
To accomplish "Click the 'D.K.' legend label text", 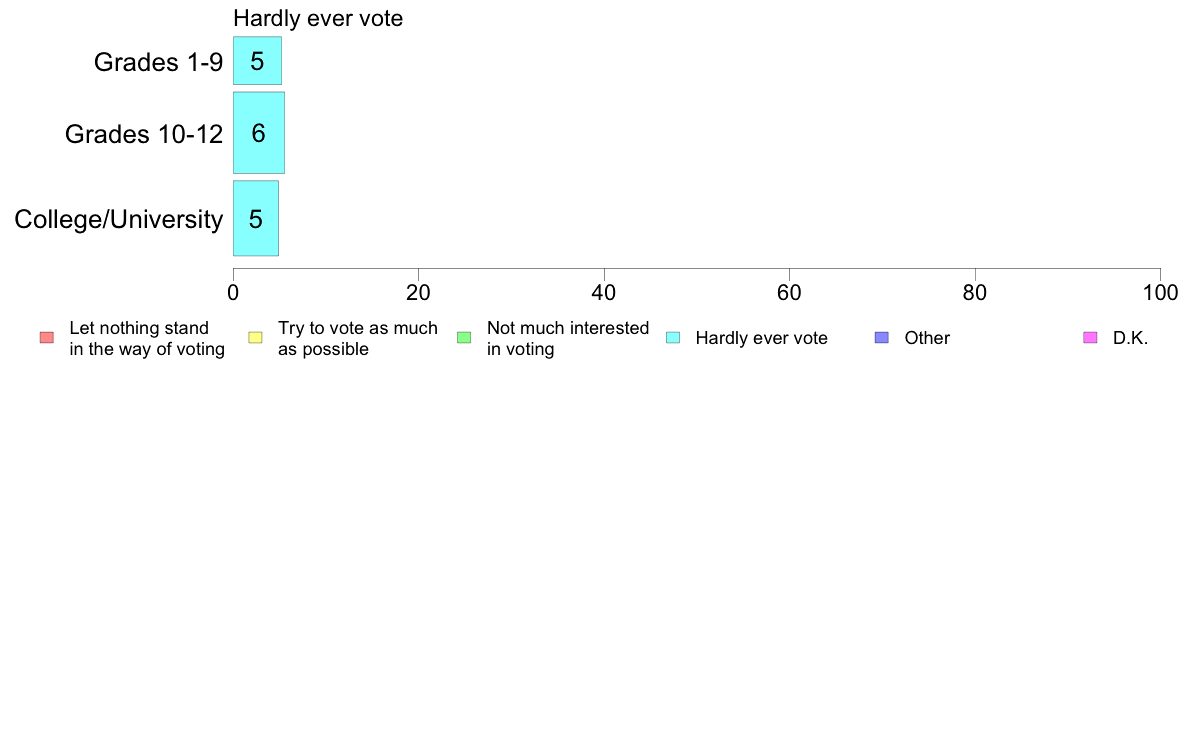I will coord(1130,338).
